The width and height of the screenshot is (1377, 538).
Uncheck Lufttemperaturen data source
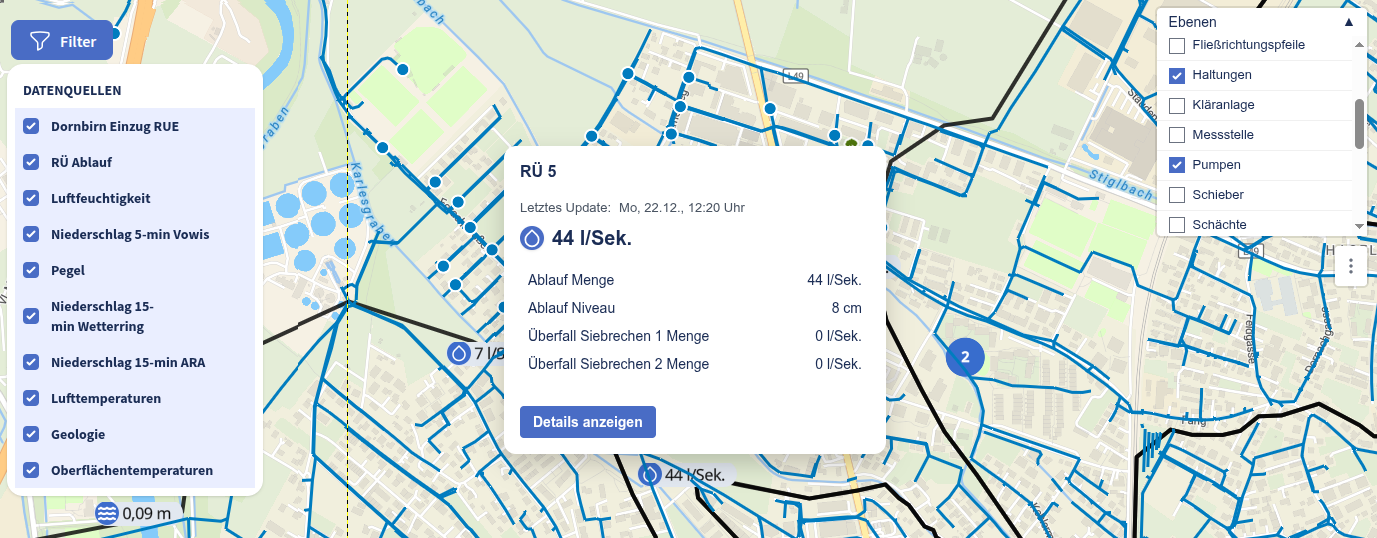[31, 398]
